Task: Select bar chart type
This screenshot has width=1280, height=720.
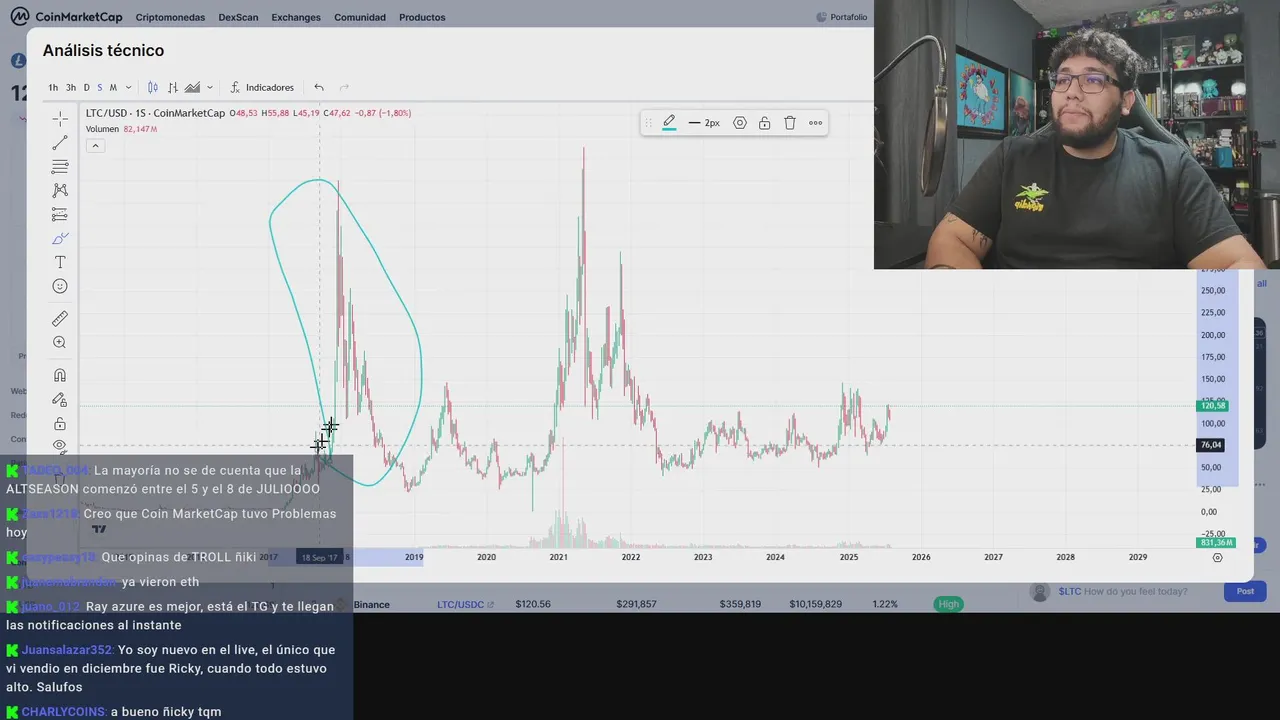Action: (173, 87)
